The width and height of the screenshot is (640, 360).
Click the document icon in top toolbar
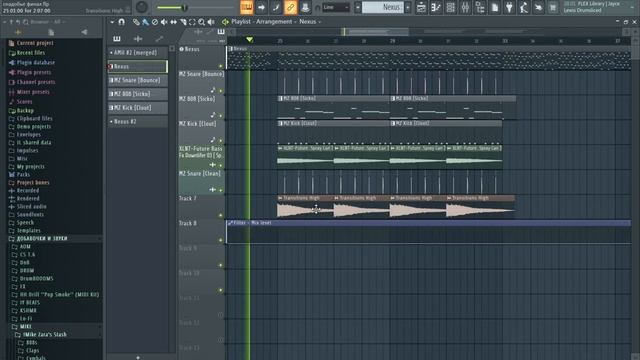pyautogui.click(x=494, y=7)
